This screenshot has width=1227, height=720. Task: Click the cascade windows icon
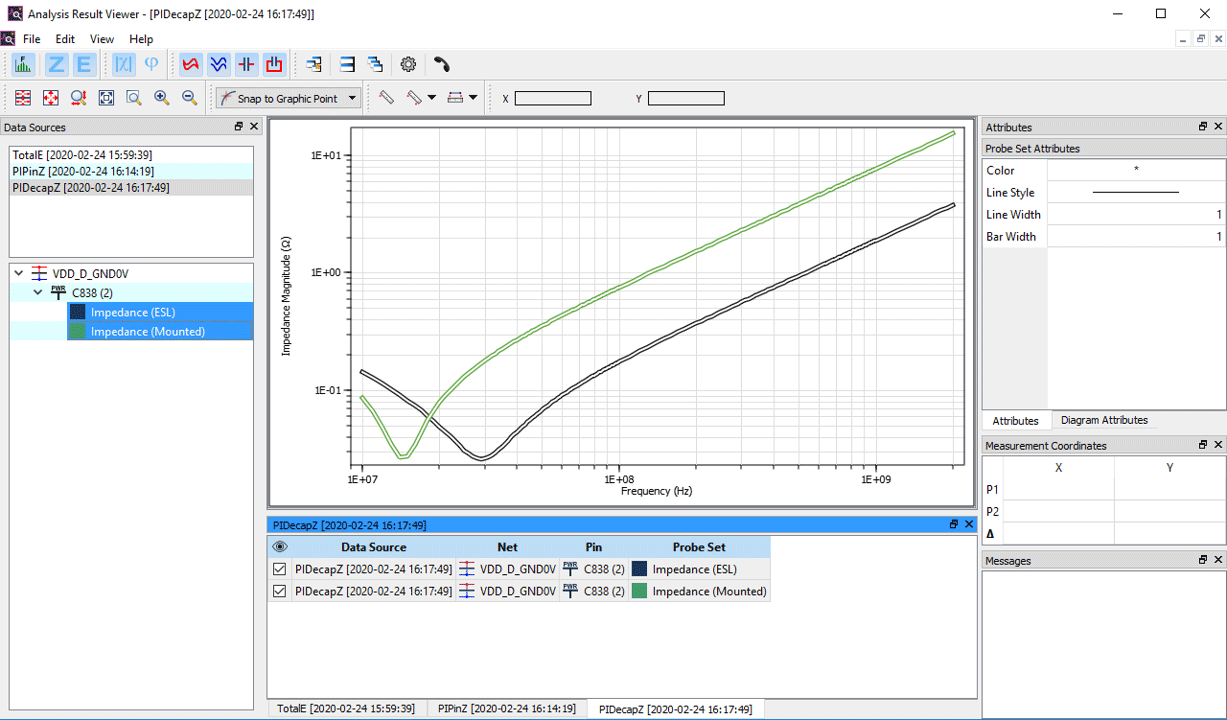tap(375, 65)
